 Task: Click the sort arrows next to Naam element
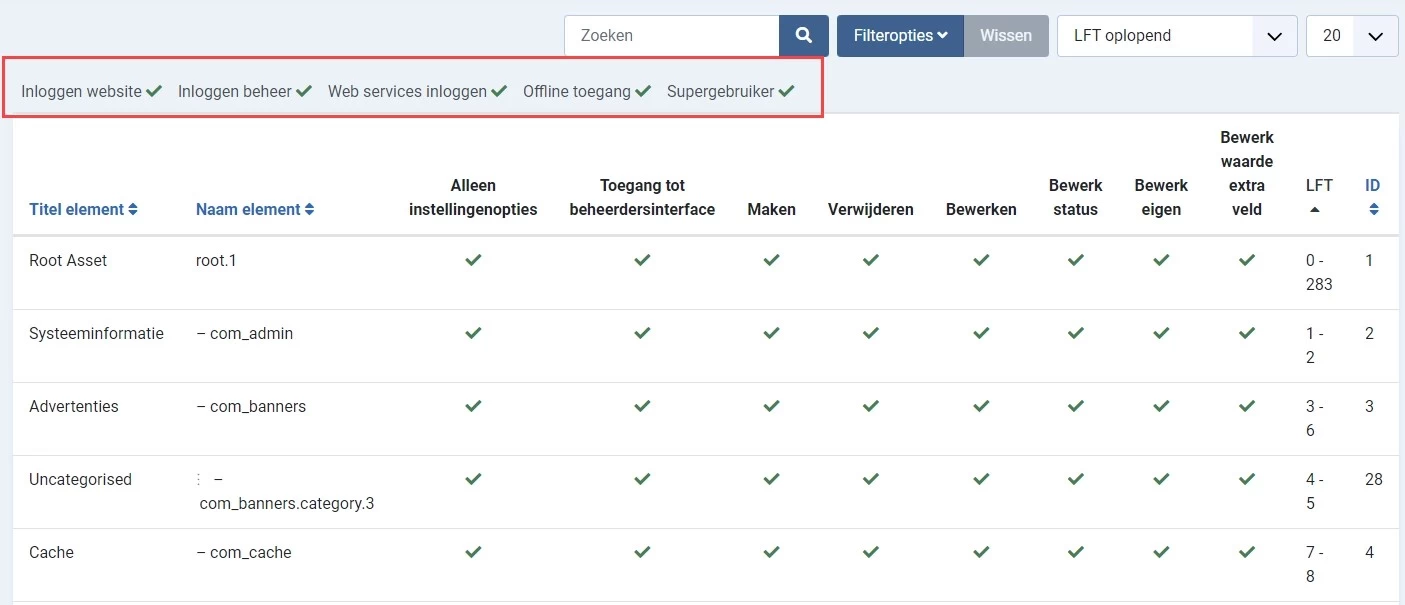tap(309, 210)
